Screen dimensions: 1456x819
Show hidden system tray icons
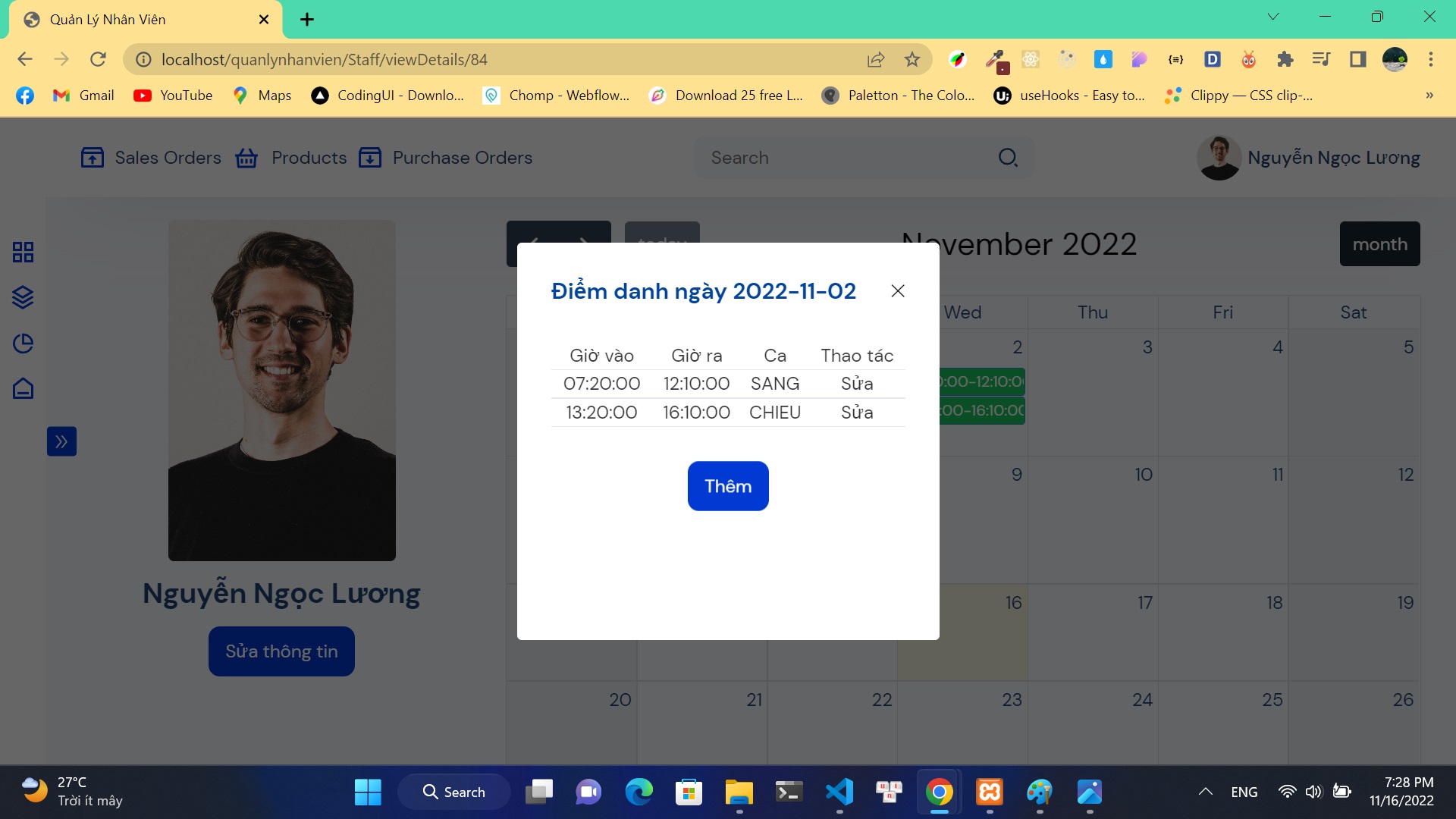pyautogui.click(x=1205, y=792)
